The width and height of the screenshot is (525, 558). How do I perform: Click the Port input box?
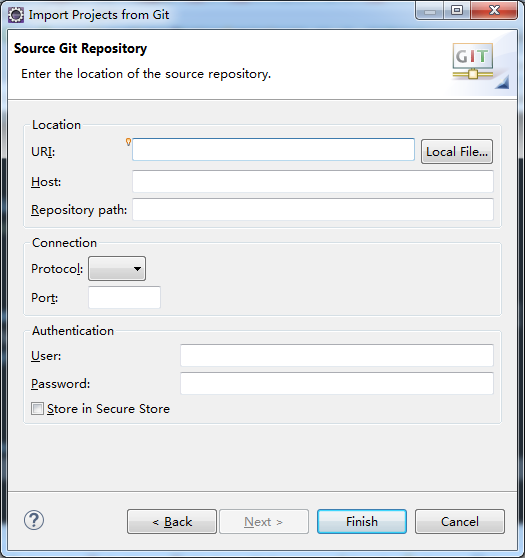tap(125, 297)
